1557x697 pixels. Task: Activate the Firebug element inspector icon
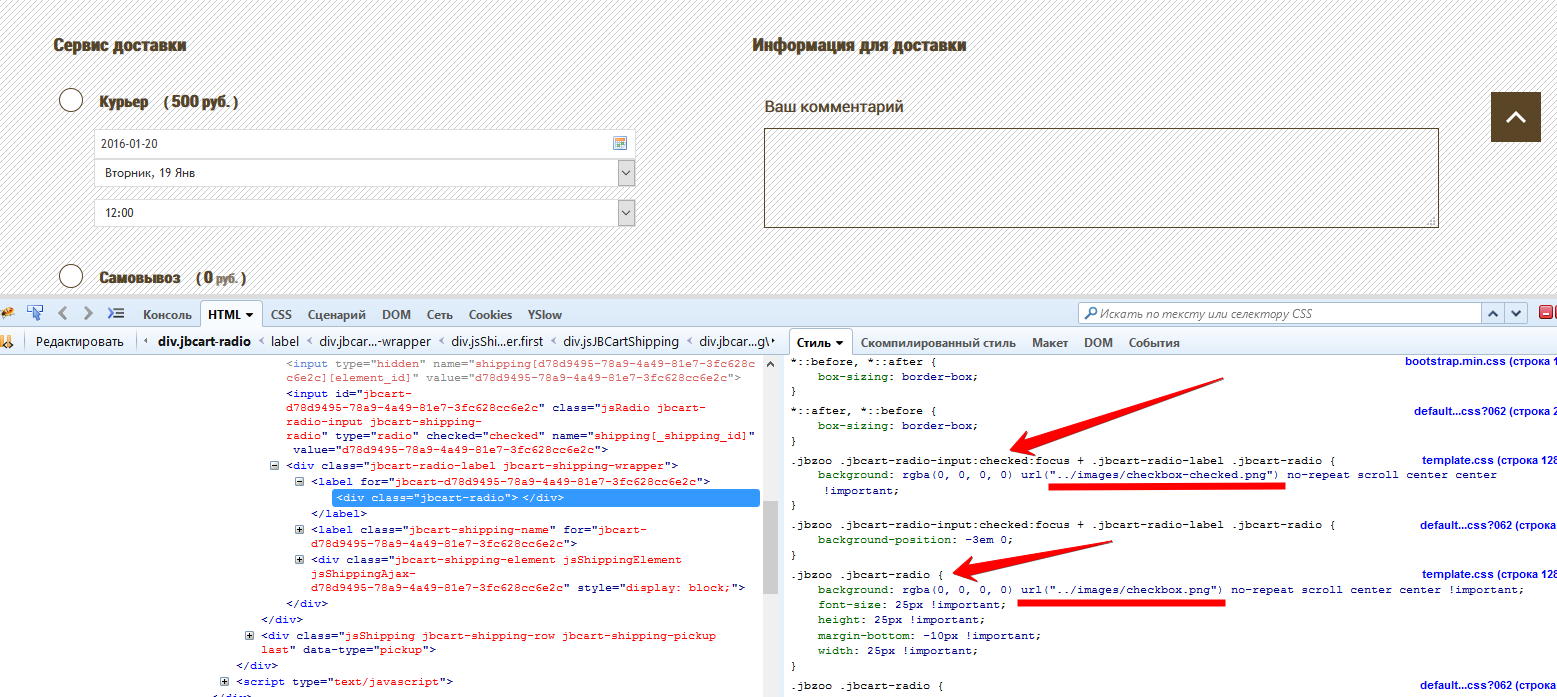click(35, 313)
